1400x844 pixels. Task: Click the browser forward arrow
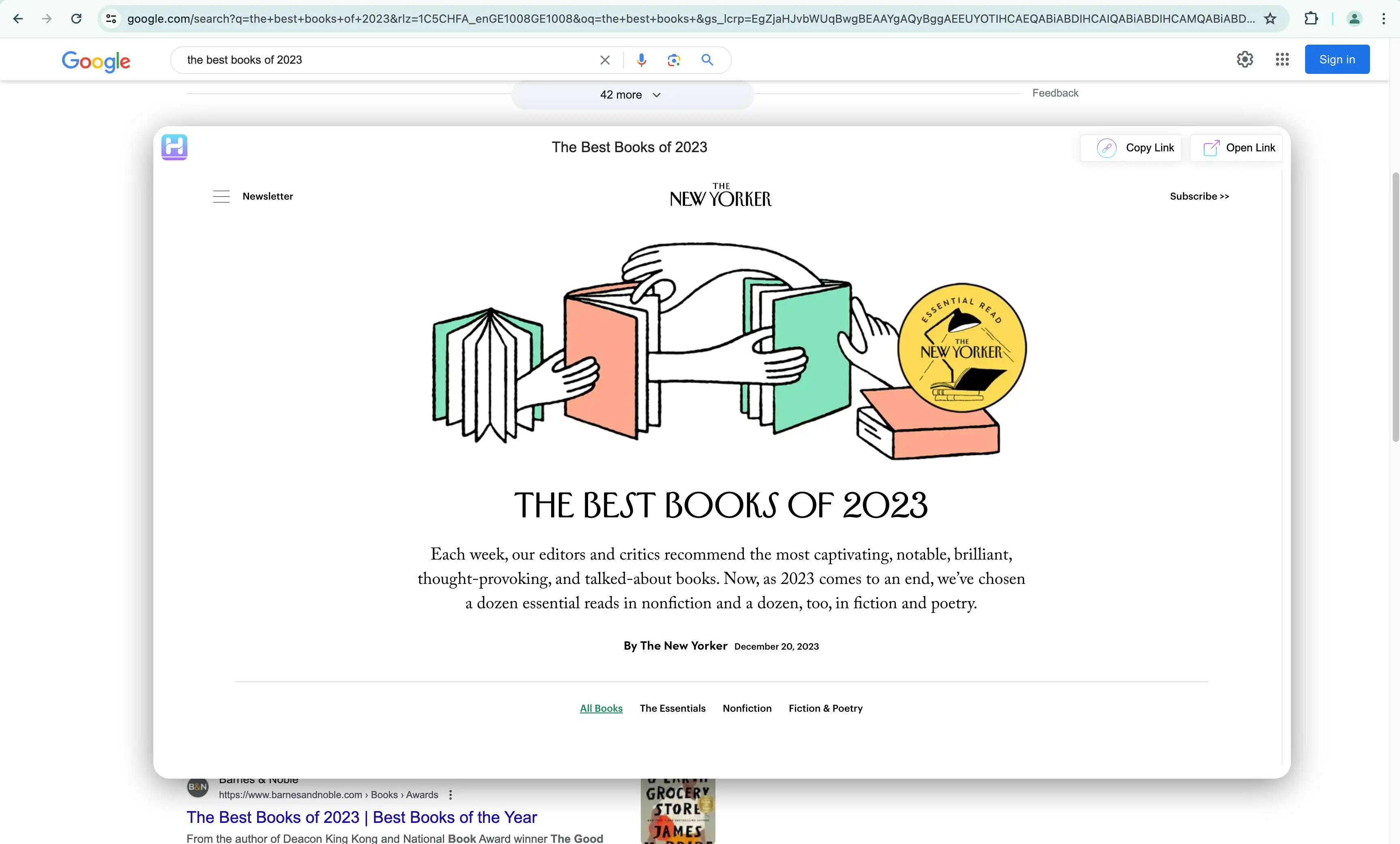click(47, 19)
